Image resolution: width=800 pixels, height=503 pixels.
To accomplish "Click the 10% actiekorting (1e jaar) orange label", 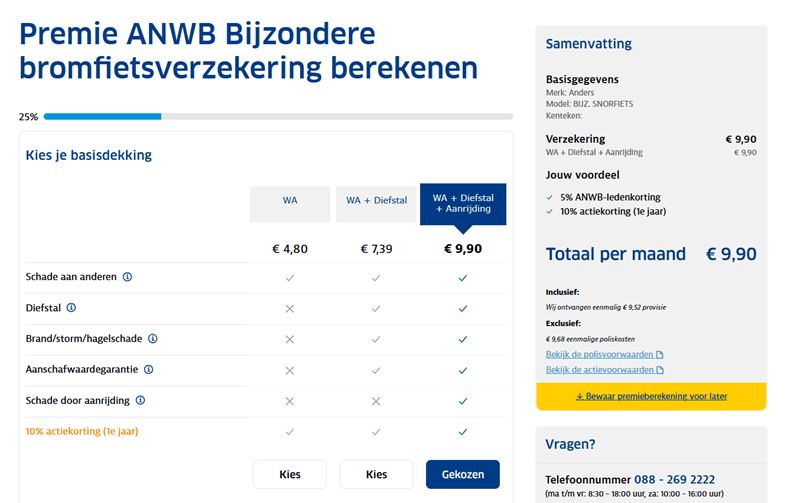I will coord(82,431).
